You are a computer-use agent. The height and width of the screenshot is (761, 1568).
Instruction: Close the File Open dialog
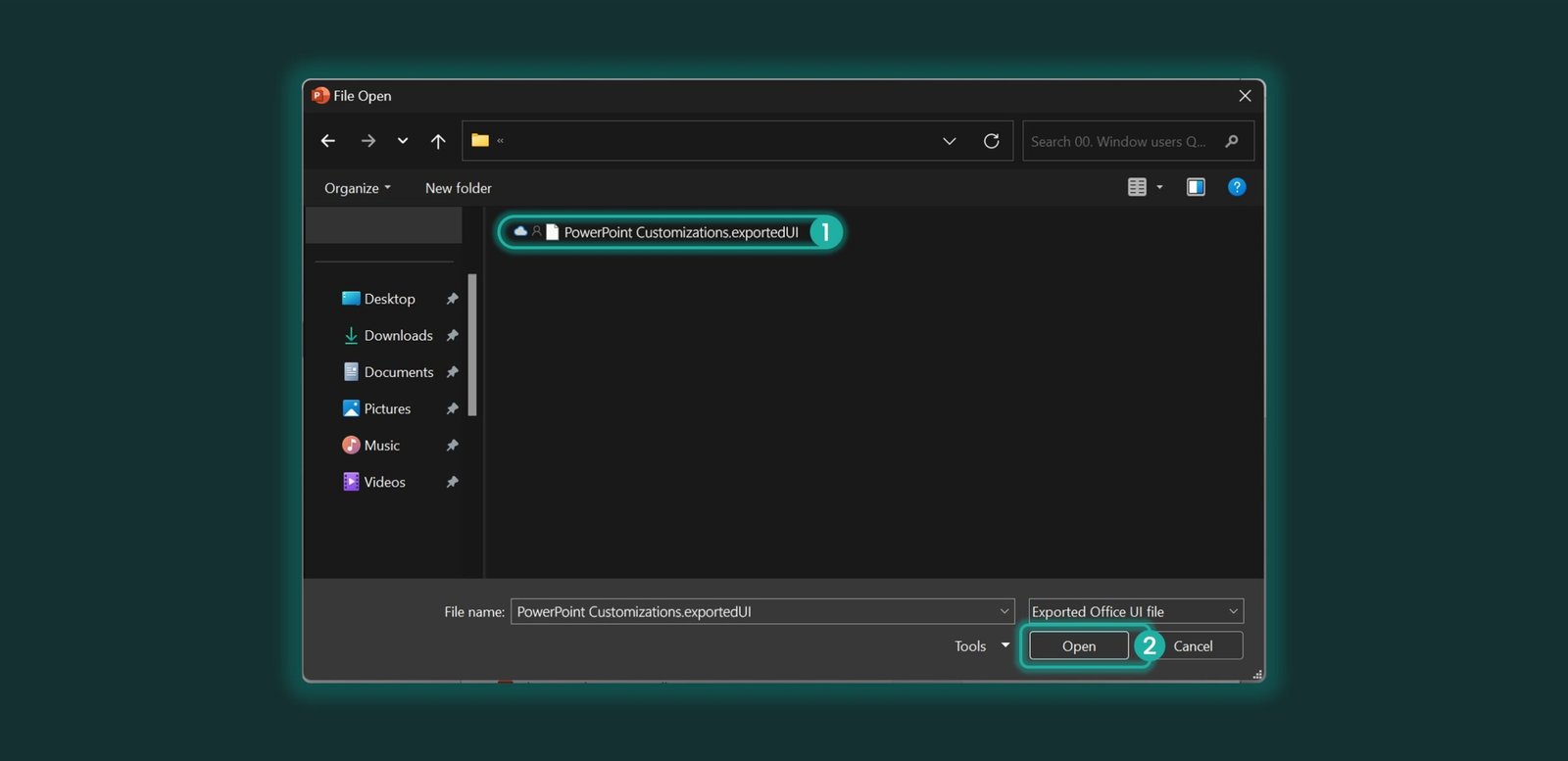(x=1245, y=96)
